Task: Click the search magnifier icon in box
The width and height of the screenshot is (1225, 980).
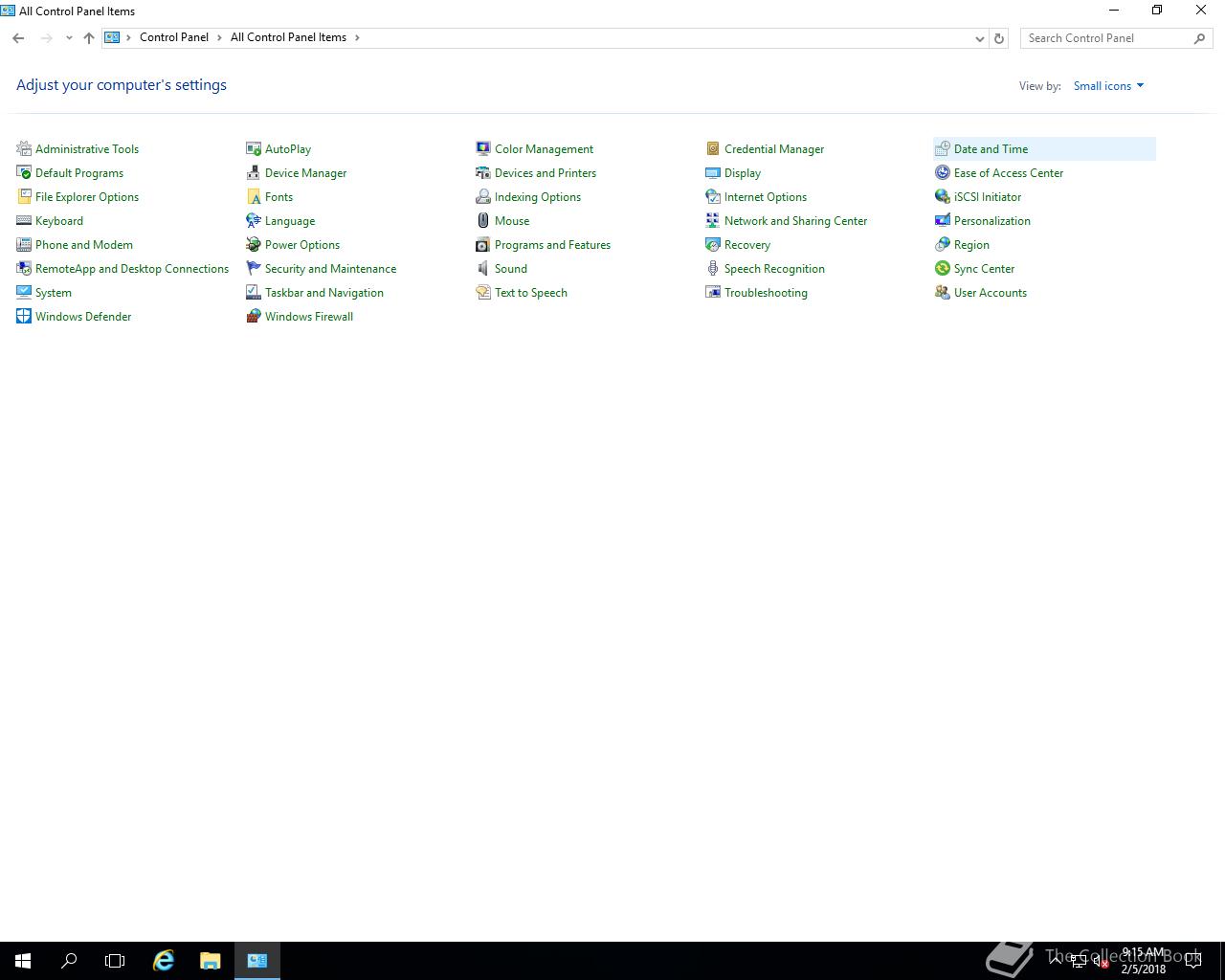Action: 1199,37
